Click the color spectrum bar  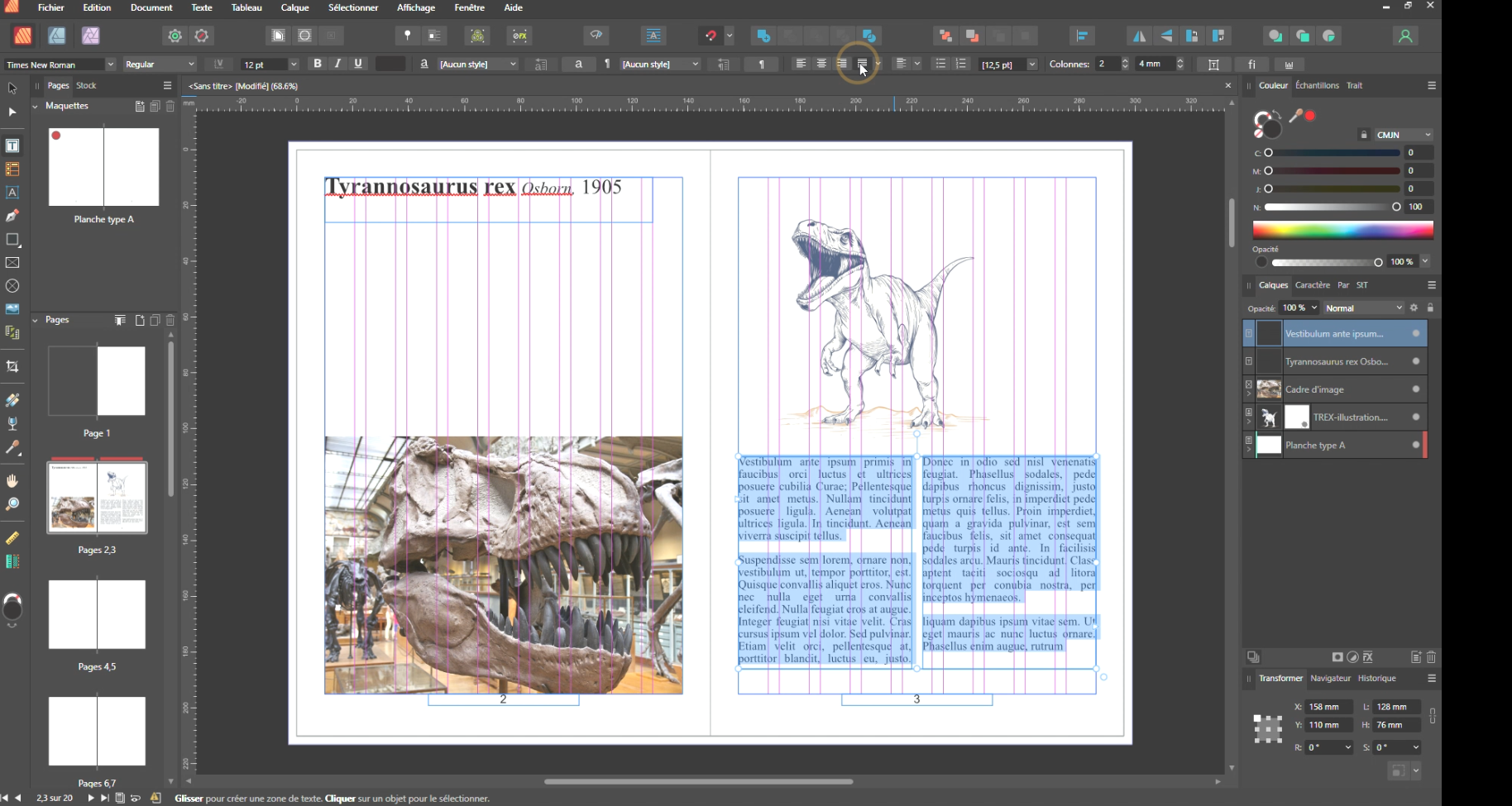[1342, 230]
